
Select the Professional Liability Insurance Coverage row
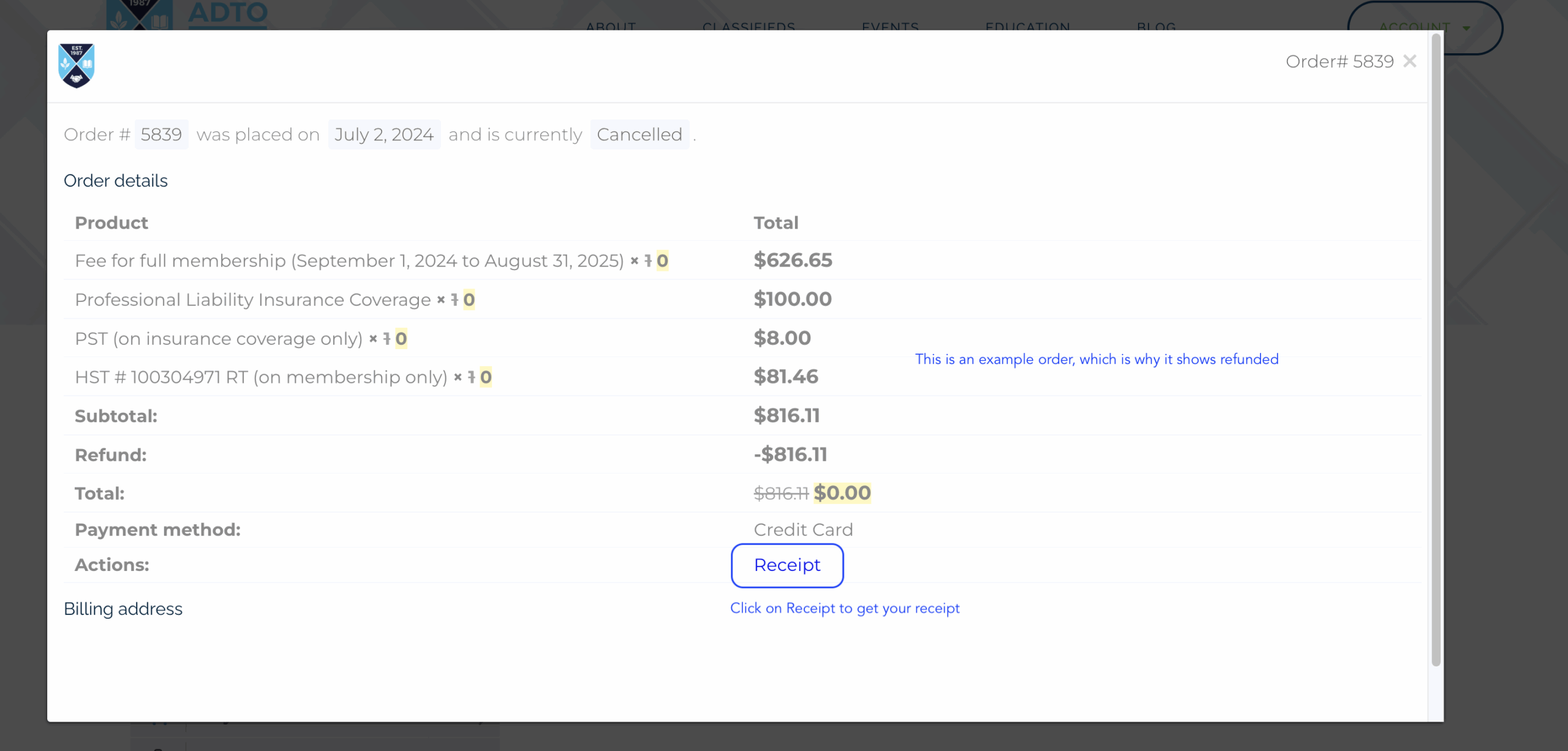[x=253, y=300]
